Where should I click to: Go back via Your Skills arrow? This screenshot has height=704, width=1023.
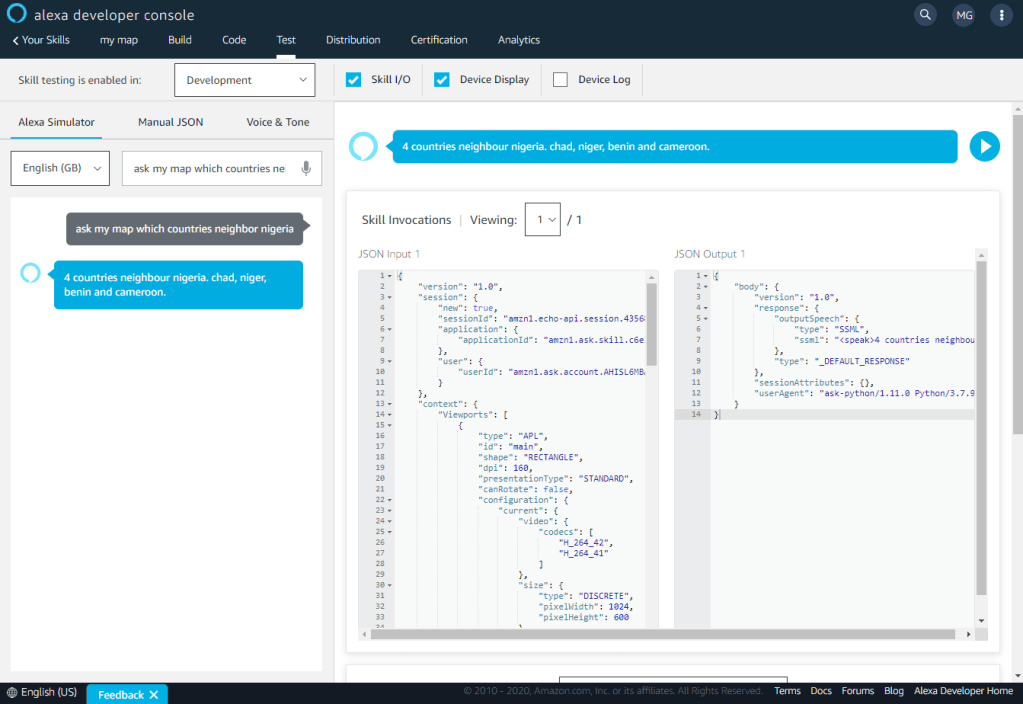pyautogui.click(x=40, y=40)
